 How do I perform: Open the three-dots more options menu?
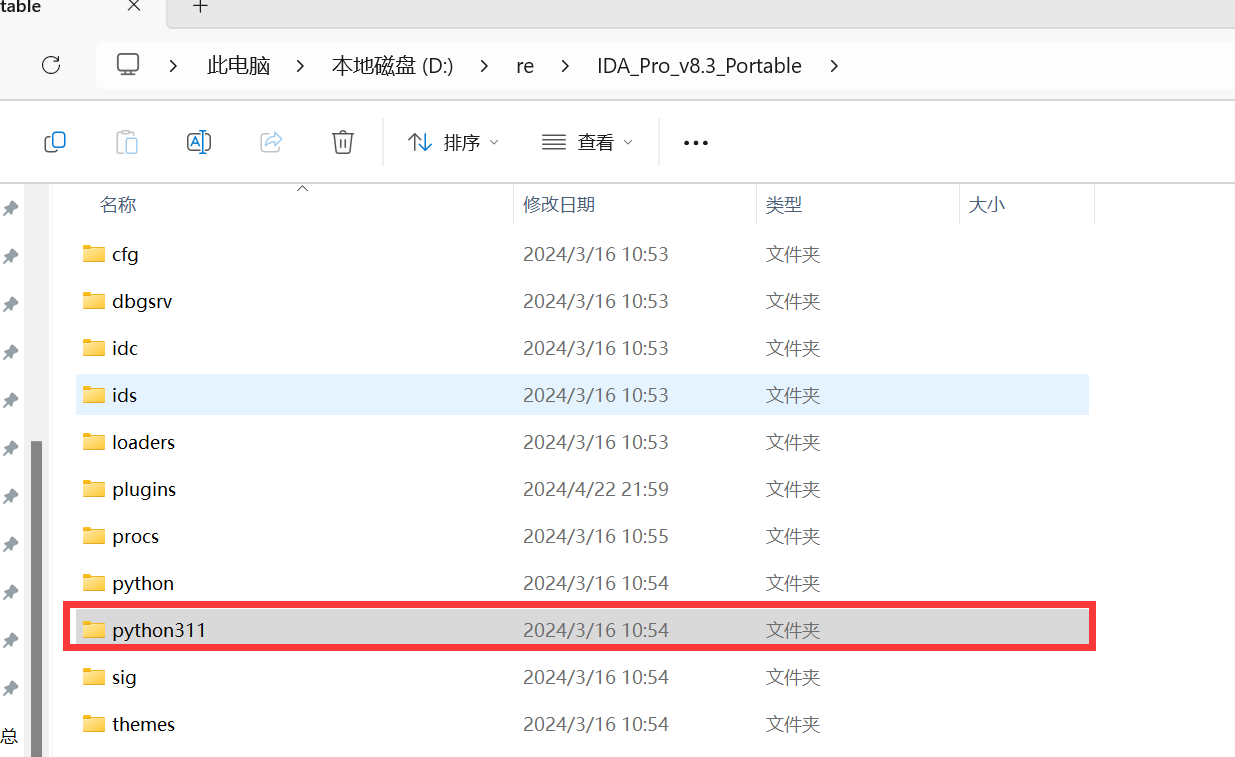click(x=696, y=143)
